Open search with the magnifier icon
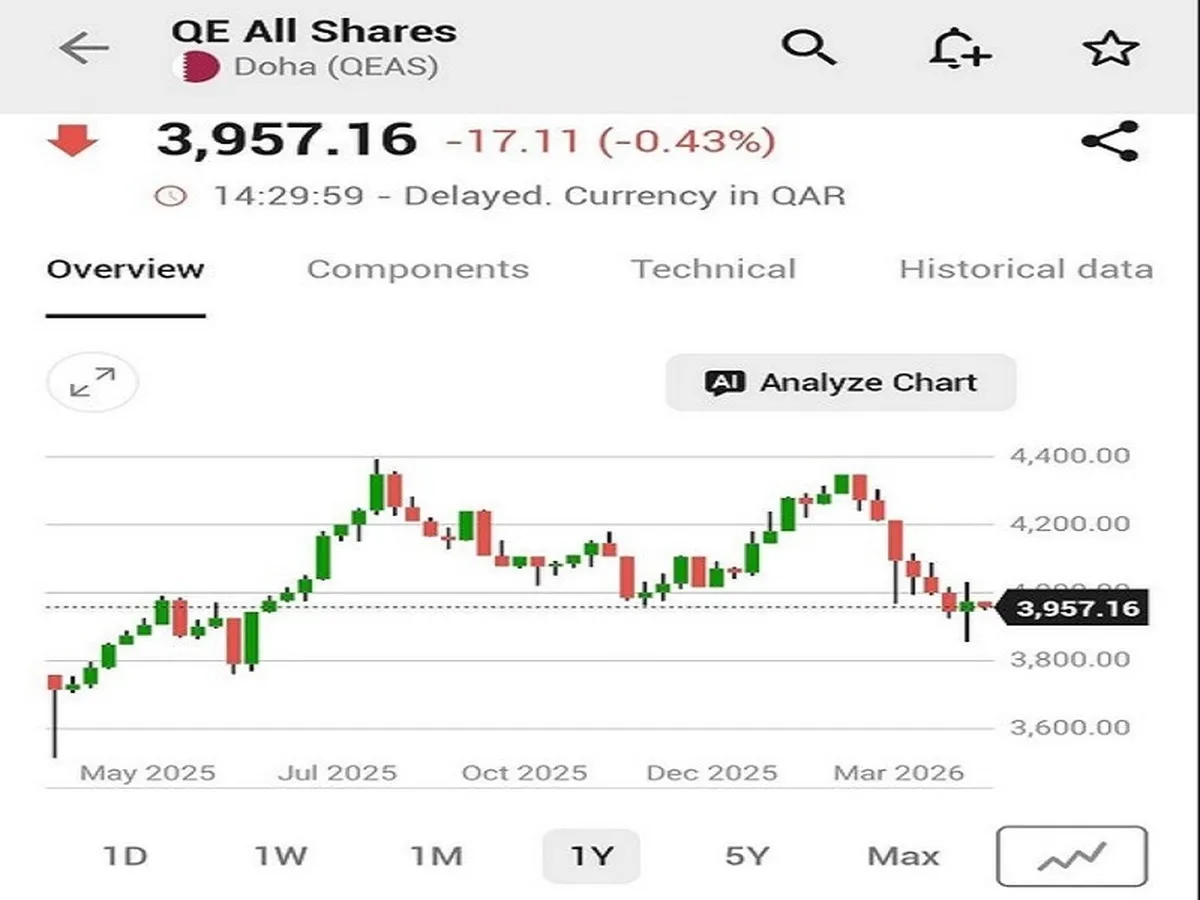The width and height of the screenshot is (1200, 900). (808, 47)
